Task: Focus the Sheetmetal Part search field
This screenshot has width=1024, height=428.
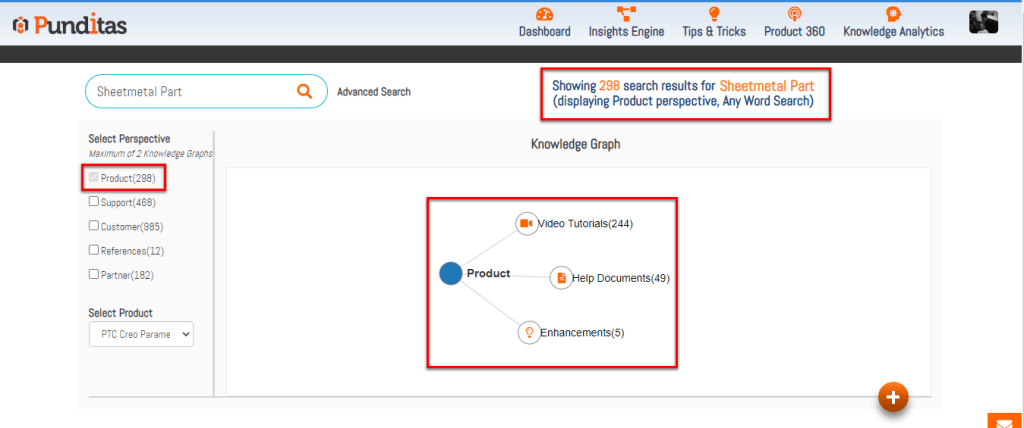Action: click(190, 91)
